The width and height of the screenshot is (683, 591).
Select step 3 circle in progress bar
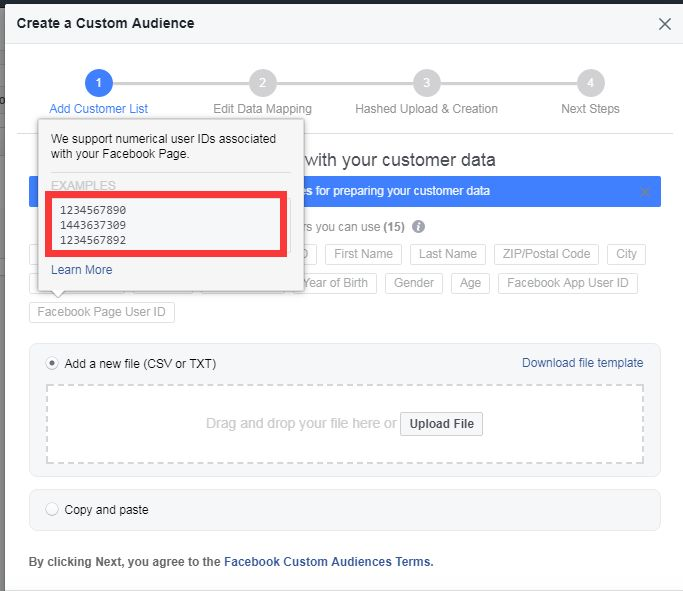click(x=426, y=83)
